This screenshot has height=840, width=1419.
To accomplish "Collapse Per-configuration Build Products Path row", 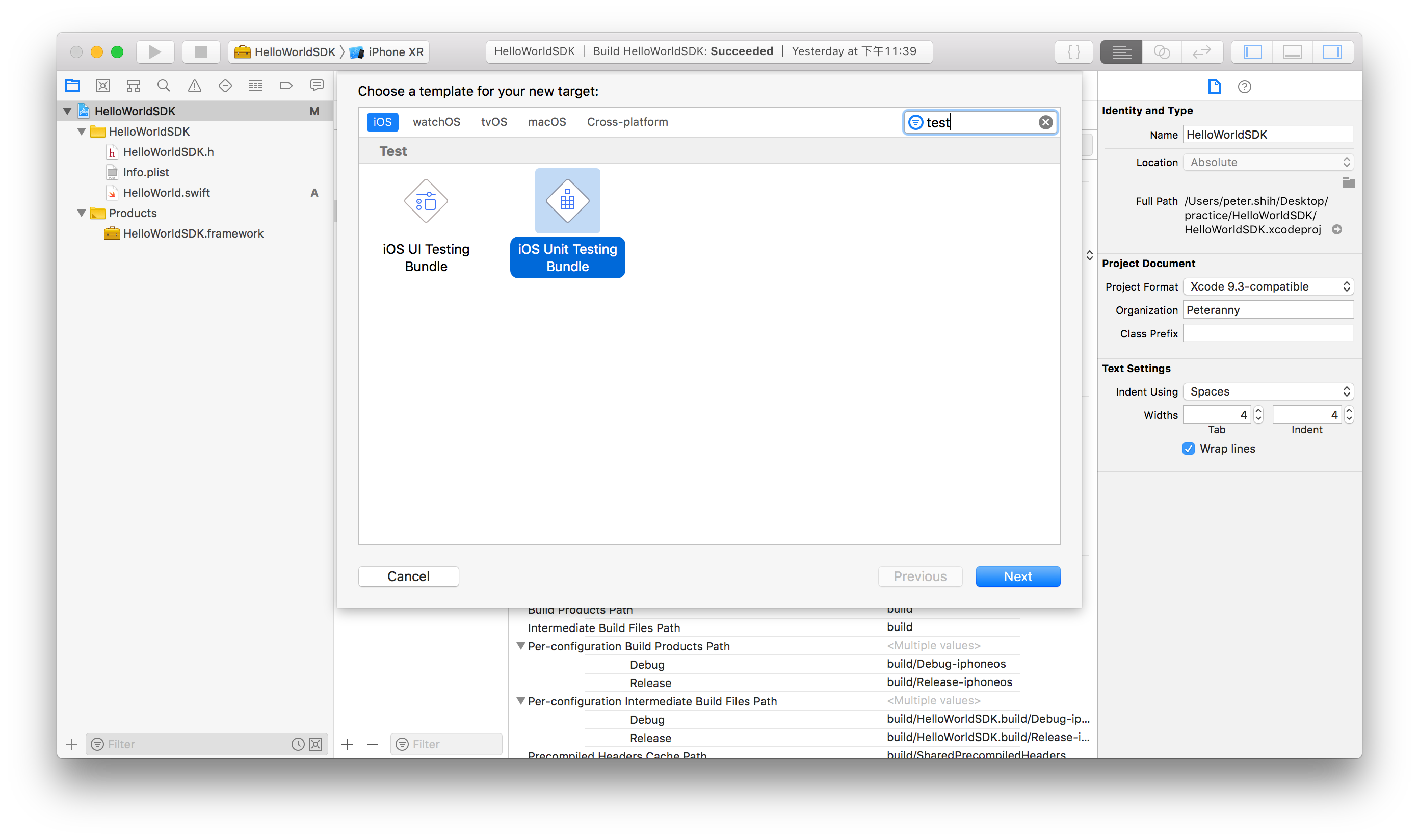I will [x=521, y=646].
